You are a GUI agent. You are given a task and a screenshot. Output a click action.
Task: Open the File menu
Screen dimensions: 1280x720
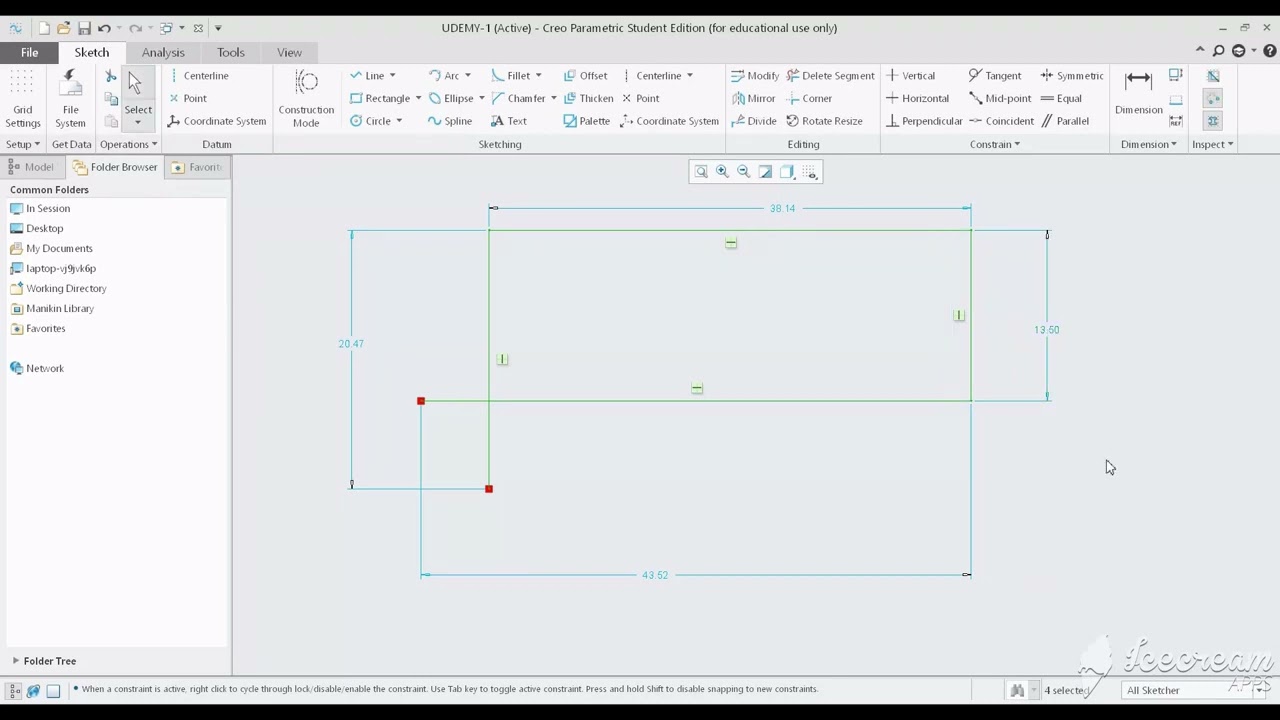coord(29,52)
